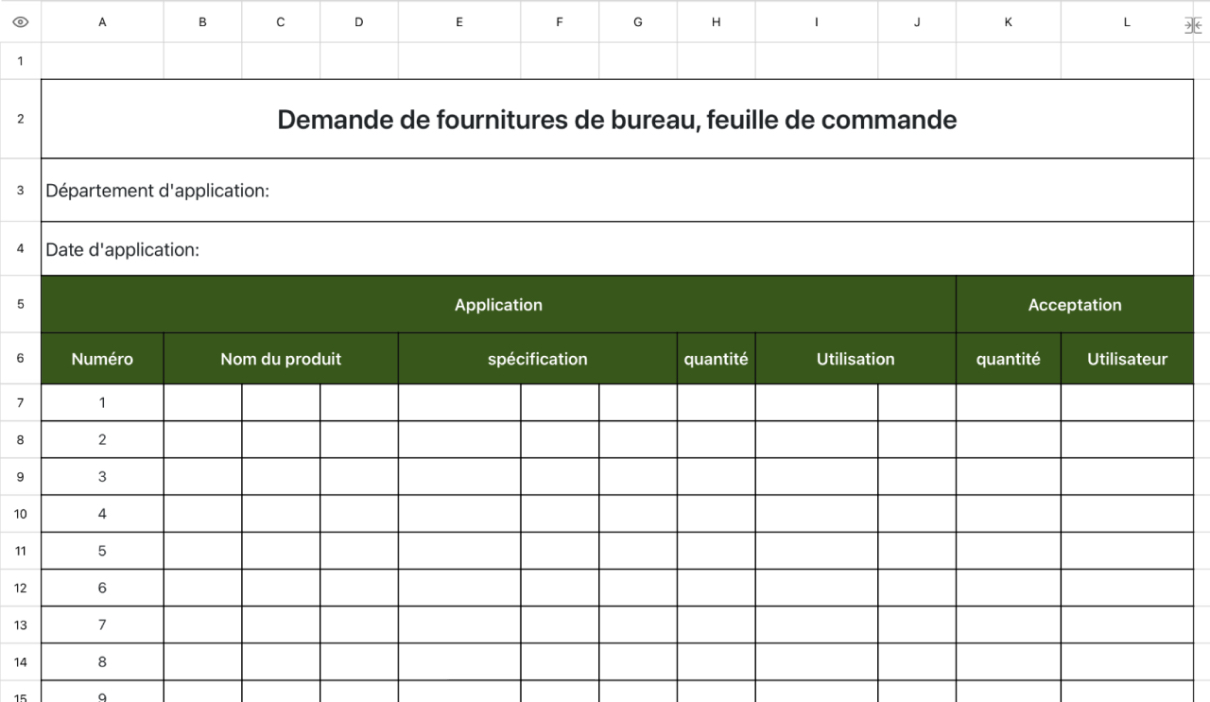
Task: Select row 13 header
Action: coord(20,624)
